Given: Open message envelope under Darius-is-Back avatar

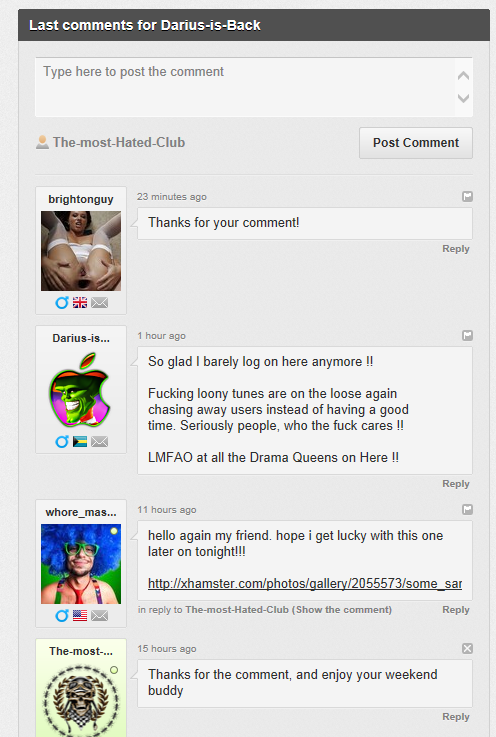Looking at the screenshot, I should point(100,441).
